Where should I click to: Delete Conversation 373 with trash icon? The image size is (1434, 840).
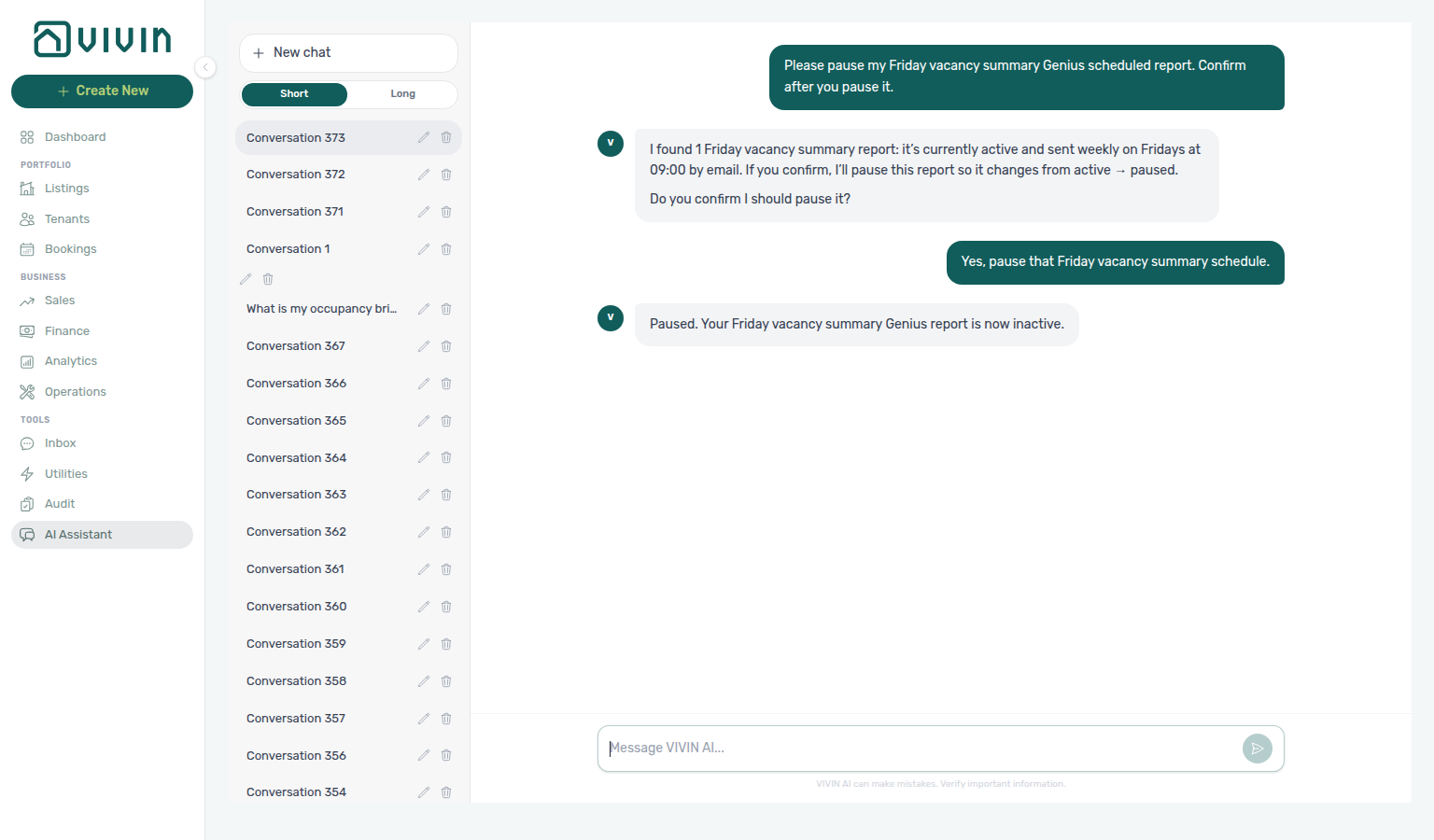coord(446,137)
